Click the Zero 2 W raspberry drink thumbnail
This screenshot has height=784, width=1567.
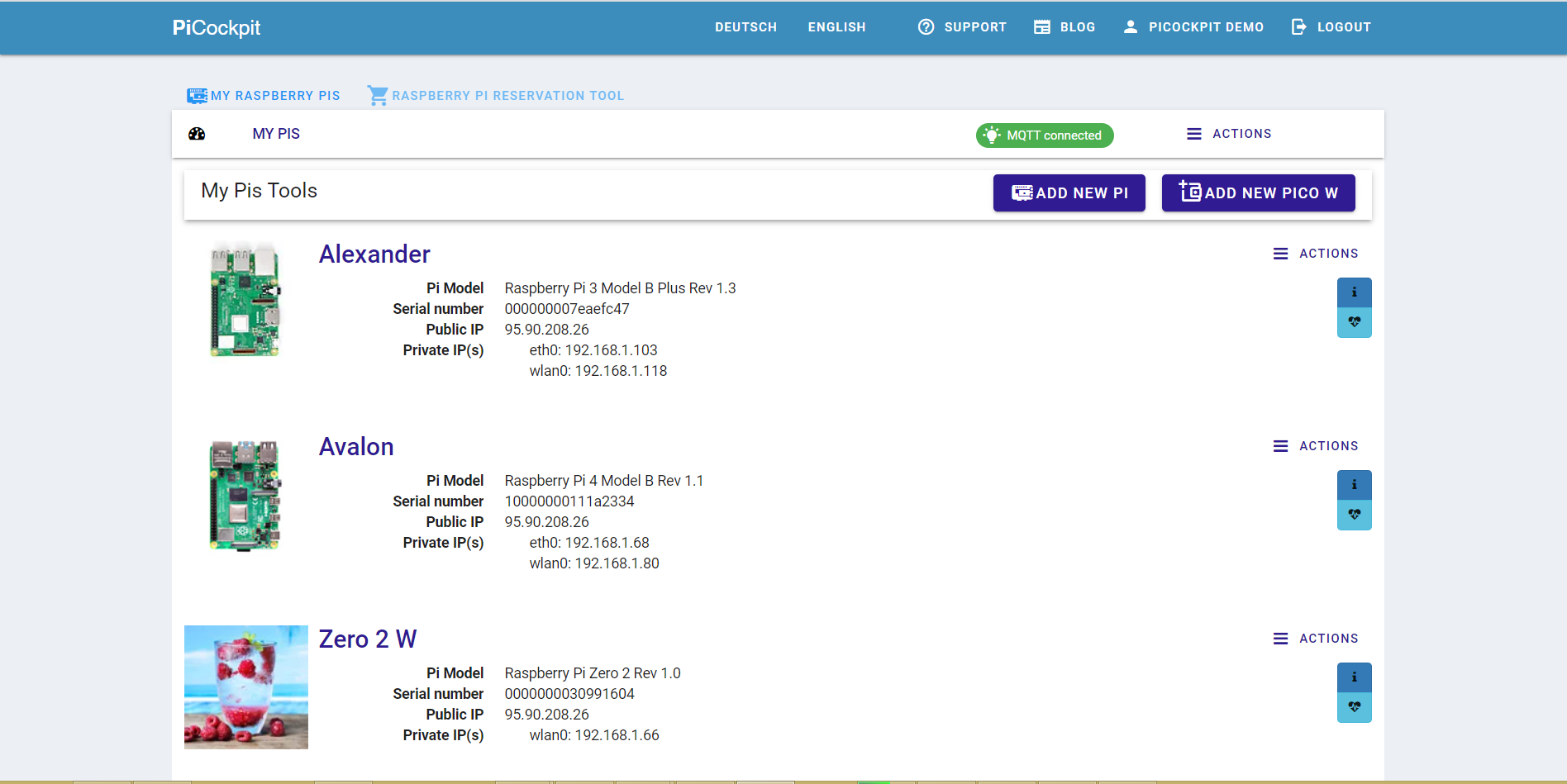pos(246,687)
